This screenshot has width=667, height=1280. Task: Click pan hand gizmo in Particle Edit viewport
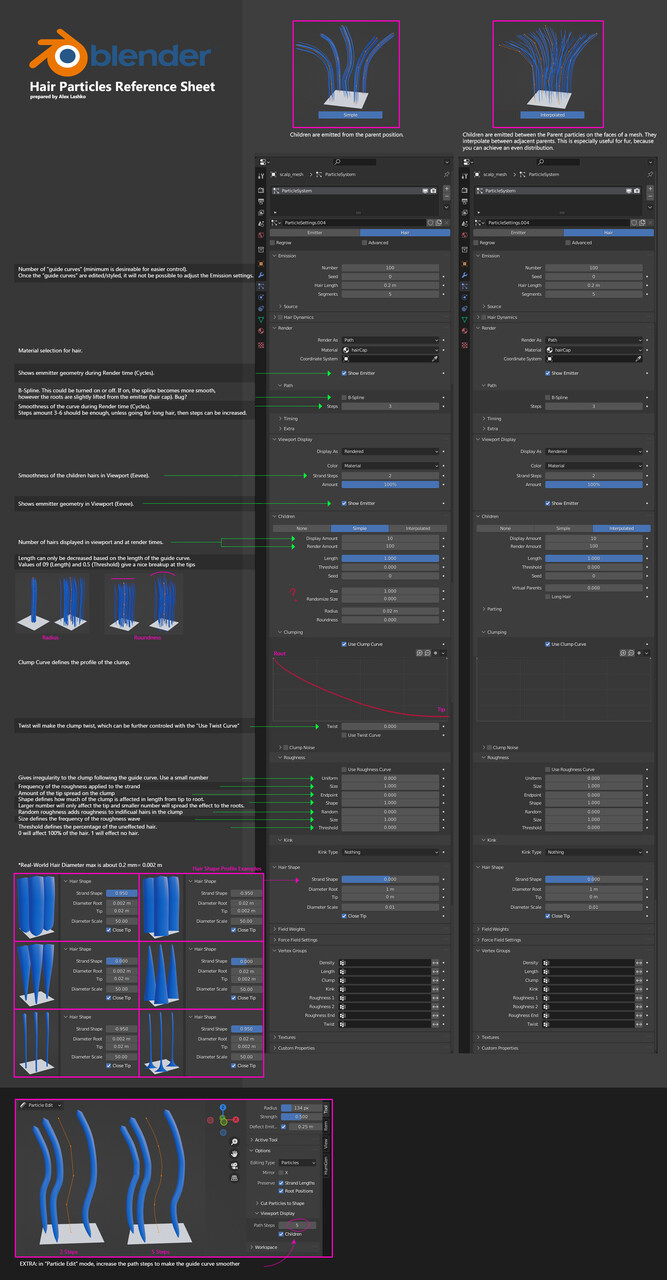234,1154
